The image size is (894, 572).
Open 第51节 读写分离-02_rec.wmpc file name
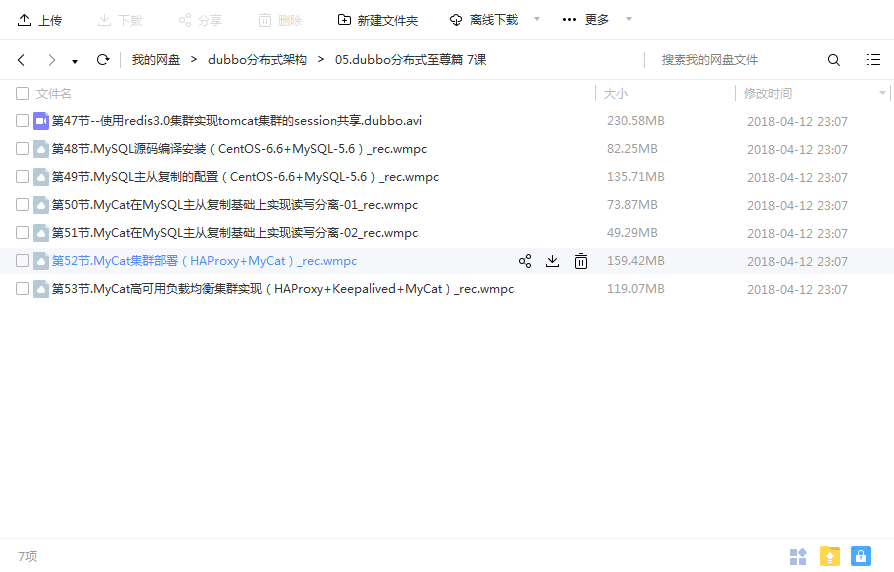click(x=235, y=233)
